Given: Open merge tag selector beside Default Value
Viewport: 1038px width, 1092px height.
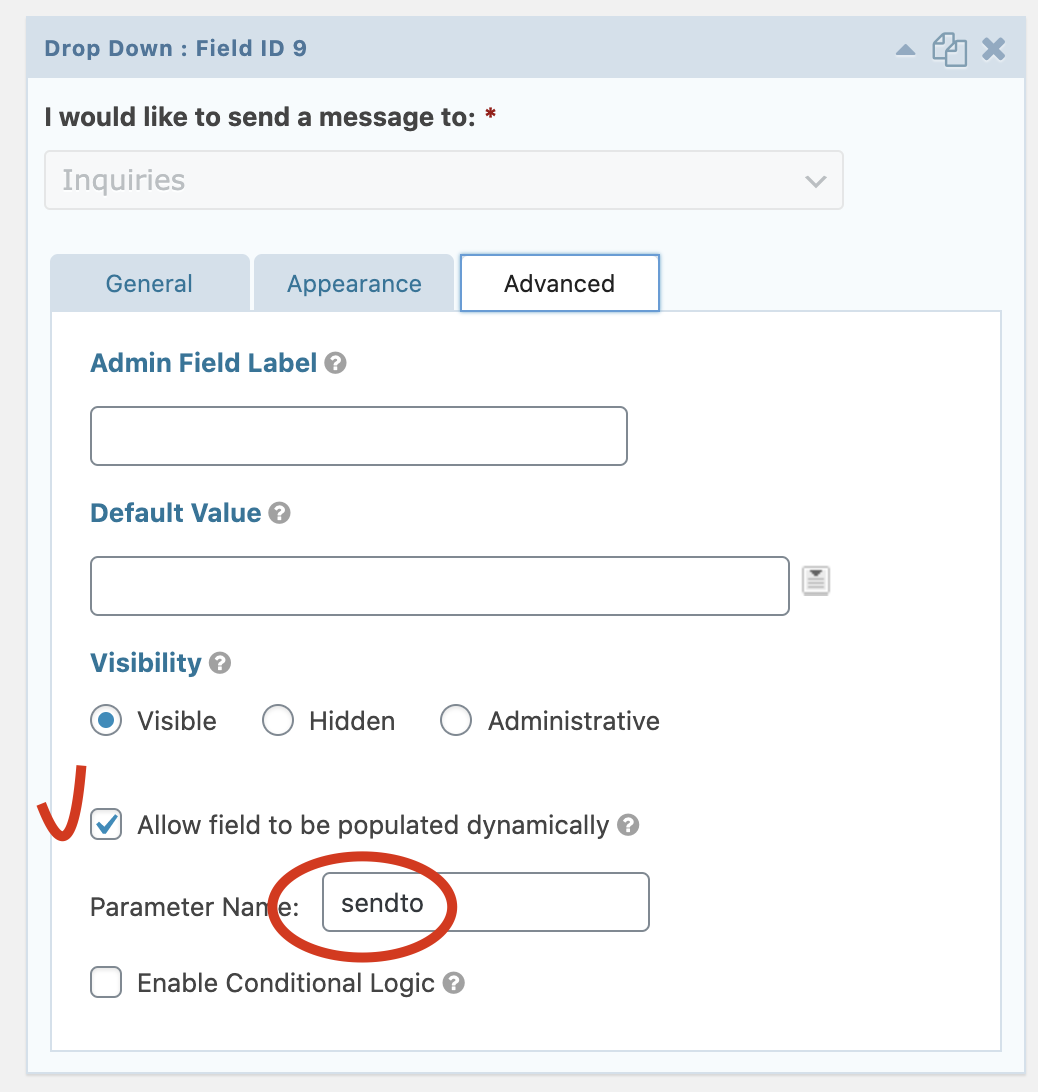Looking at the screenshot, I should coord(816,580).
